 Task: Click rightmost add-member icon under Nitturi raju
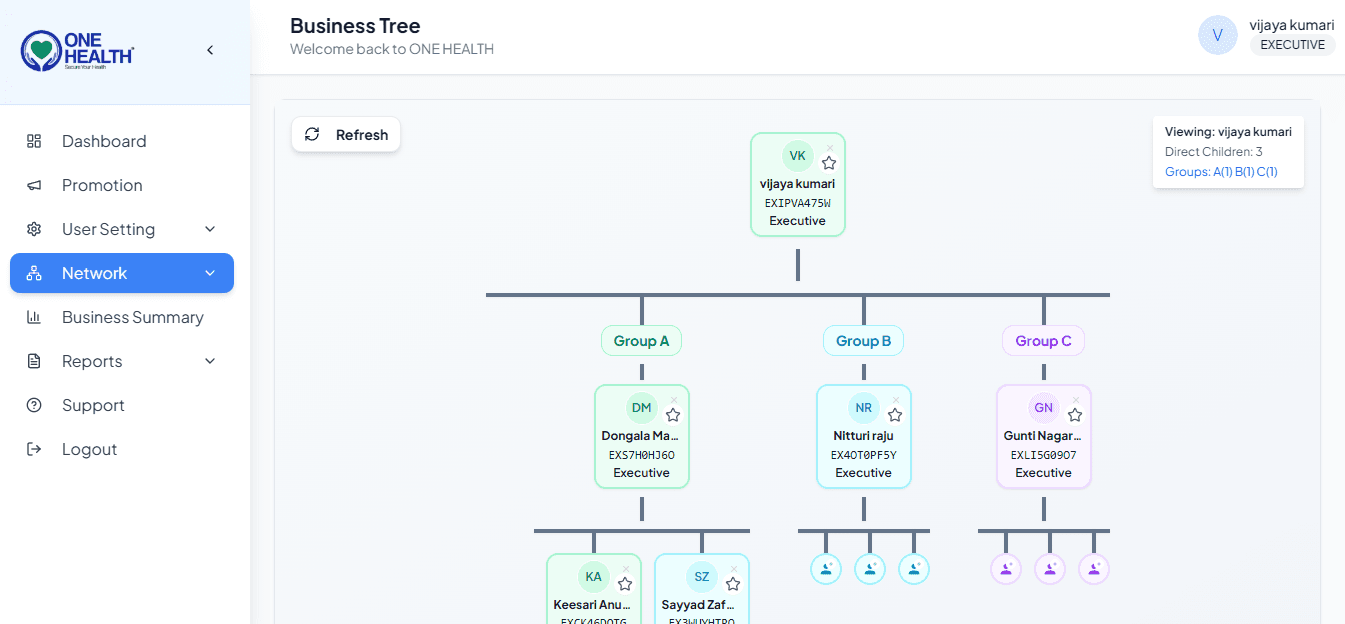pos(914,569)
